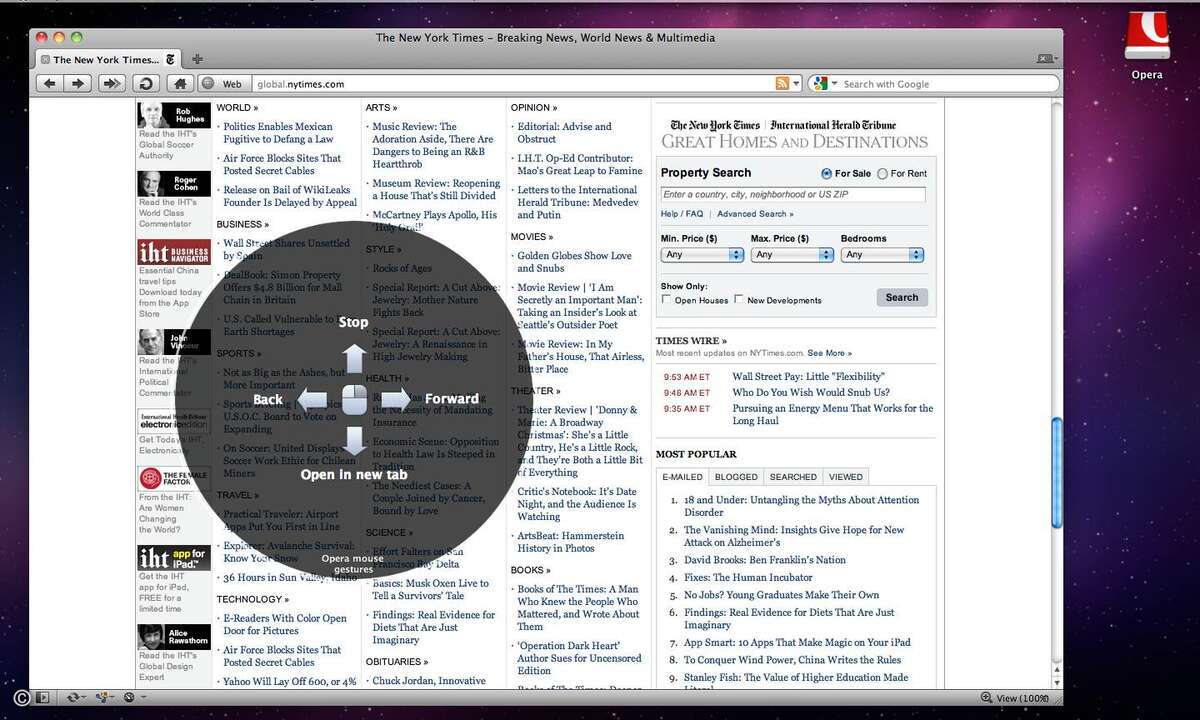Open Alice Rawsthorn columnist thumbnail
1200x720 pixels.
click(x=174, y=637)
